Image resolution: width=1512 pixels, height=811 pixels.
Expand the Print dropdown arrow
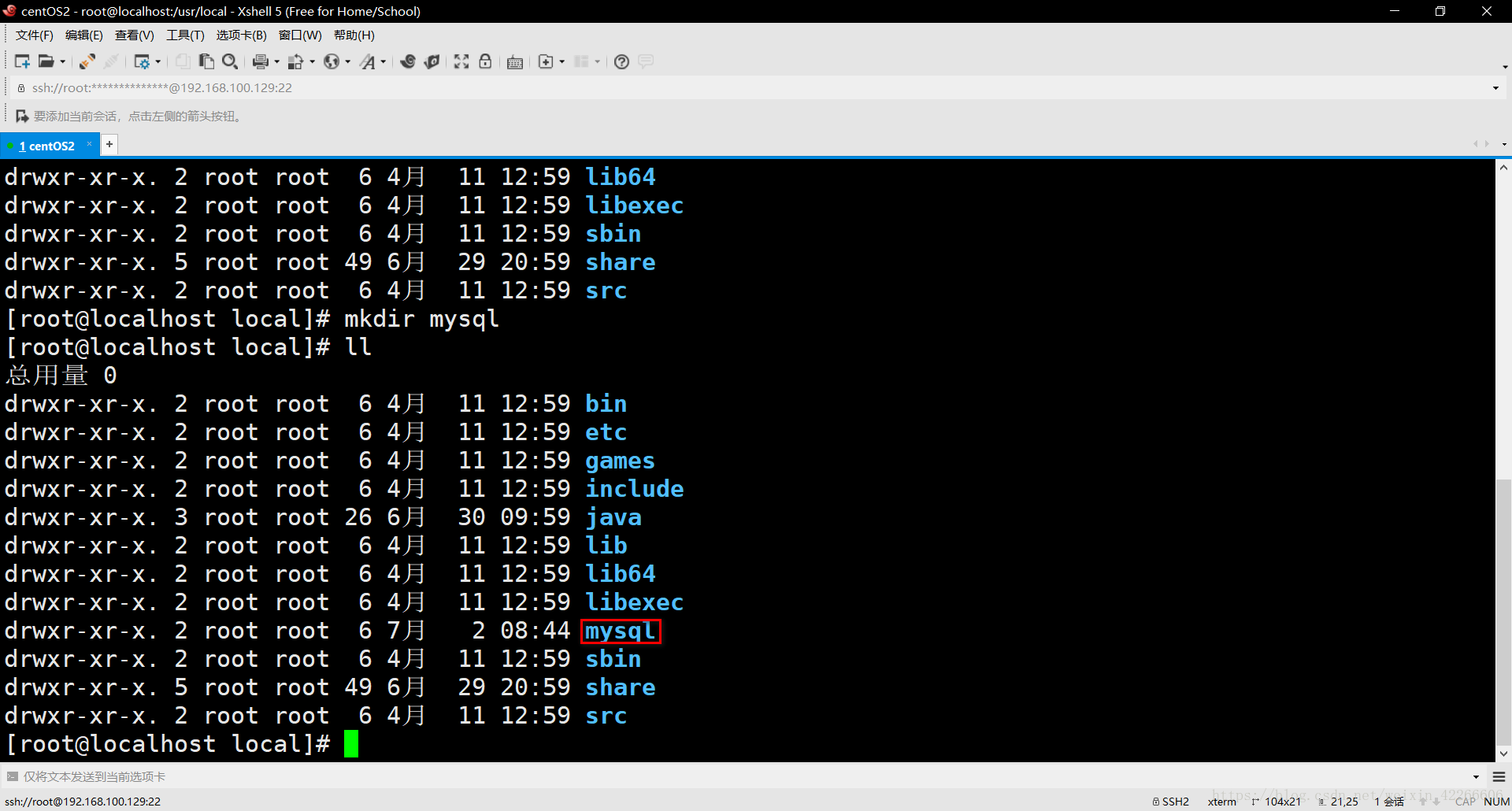click(x=276, y=61)
